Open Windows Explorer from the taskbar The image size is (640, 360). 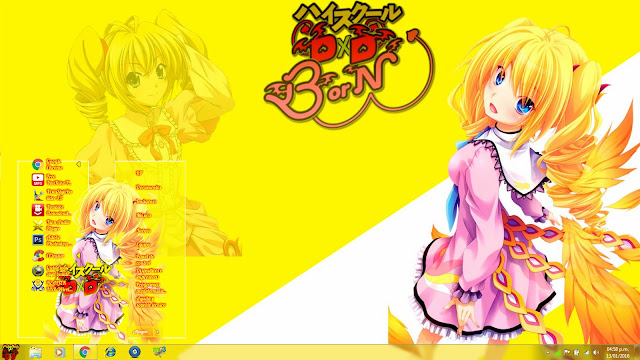[36, 352]
